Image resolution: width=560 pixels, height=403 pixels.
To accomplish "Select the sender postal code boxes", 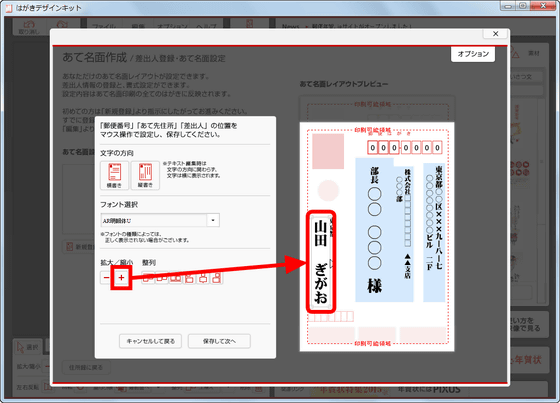I will 331,317.
